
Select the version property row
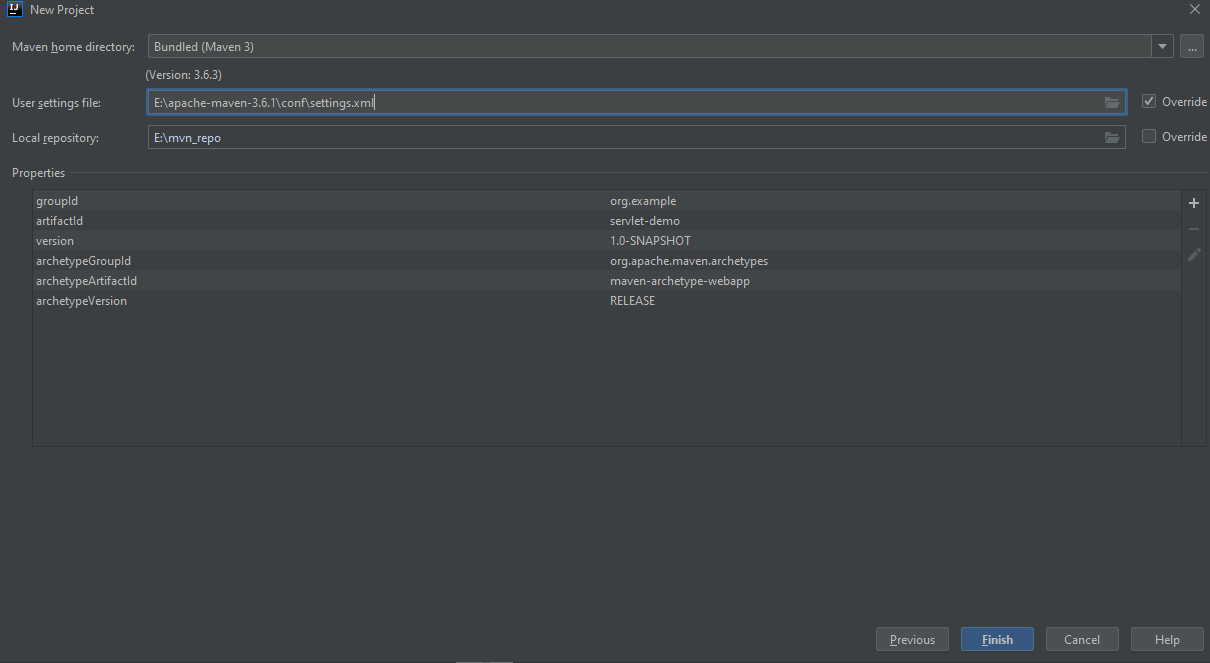tap(607, 241)
